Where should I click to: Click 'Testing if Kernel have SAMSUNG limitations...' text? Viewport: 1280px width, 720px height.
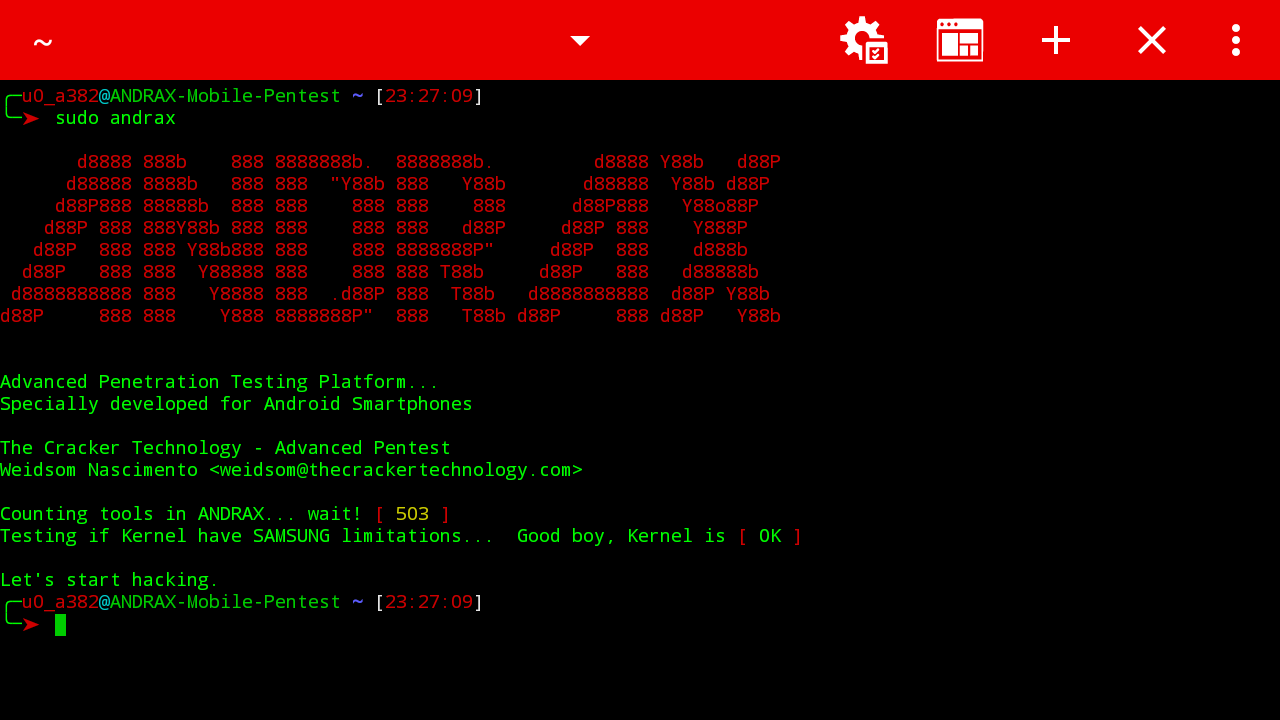pyautogui.click(x=247, y=536)
